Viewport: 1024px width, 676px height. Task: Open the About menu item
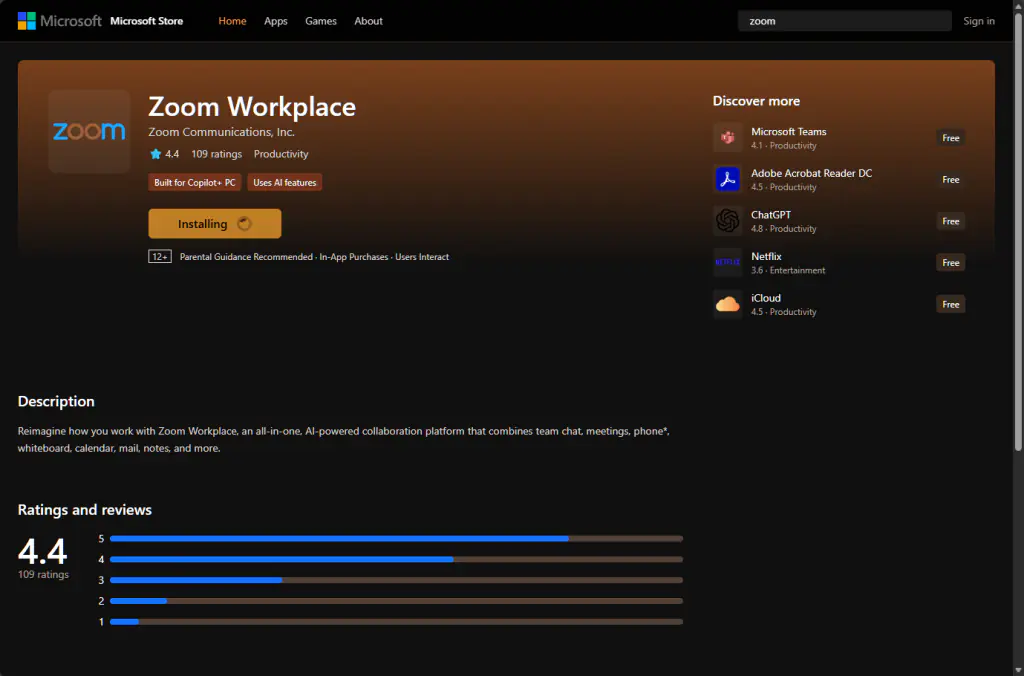pyautogui.click(x=368, y=21)
